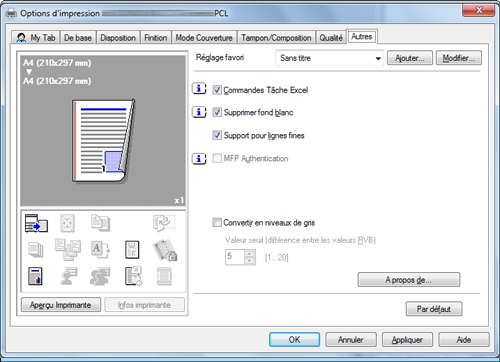
Task: Click info icon beside Supprimer fond blanc
Action: [199, 112]
